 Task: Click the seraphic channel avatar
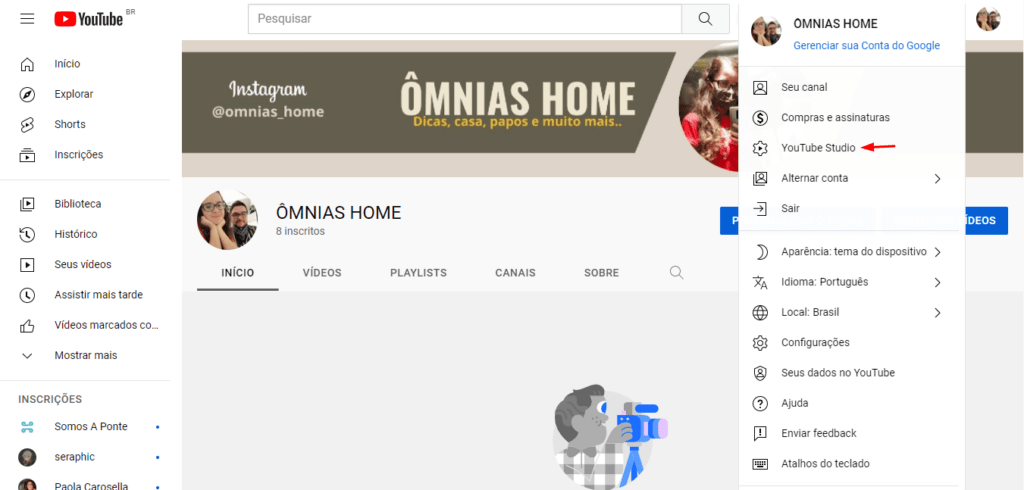27,457
